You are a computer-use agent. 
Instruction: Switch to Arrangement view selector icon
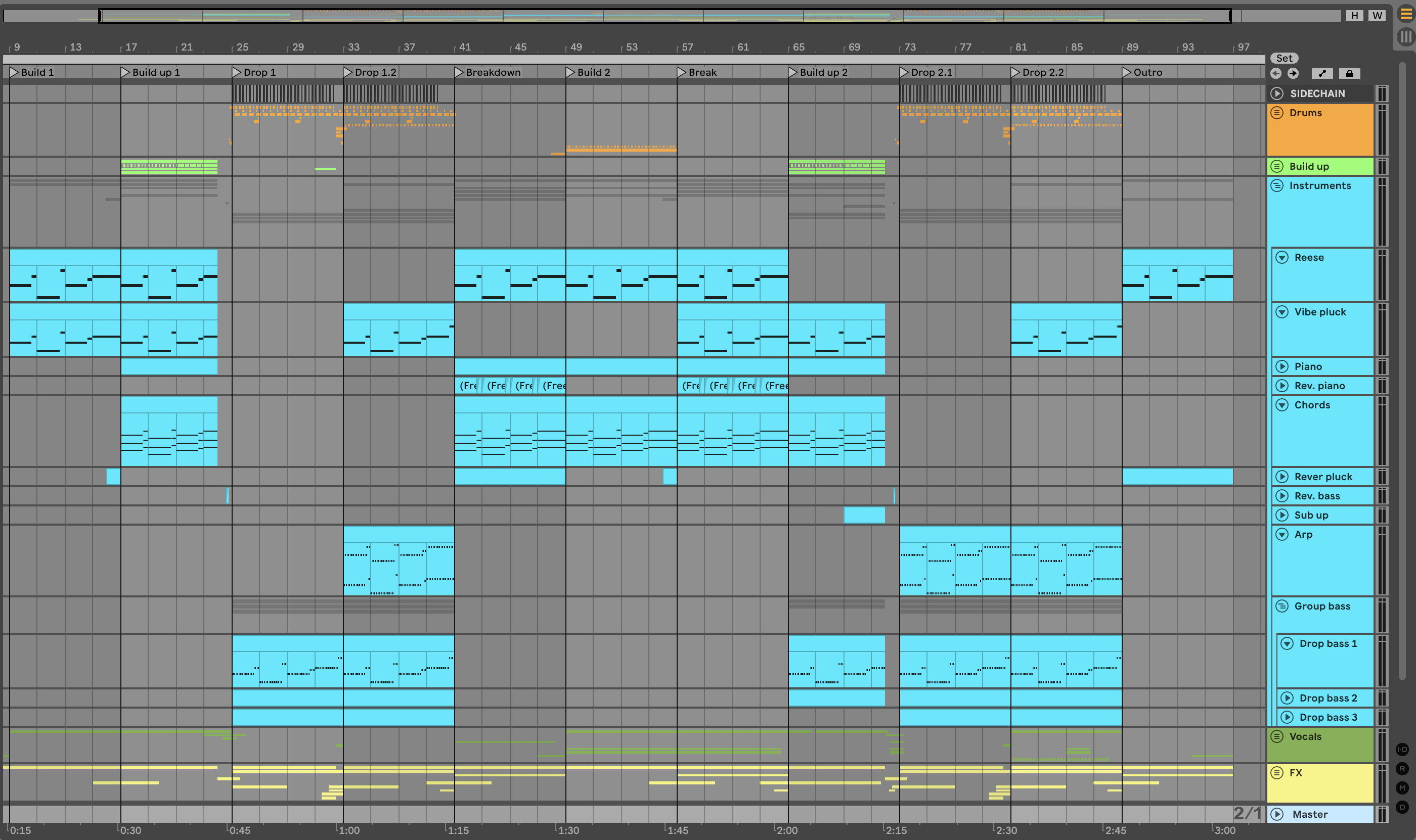click(1406, 14)
